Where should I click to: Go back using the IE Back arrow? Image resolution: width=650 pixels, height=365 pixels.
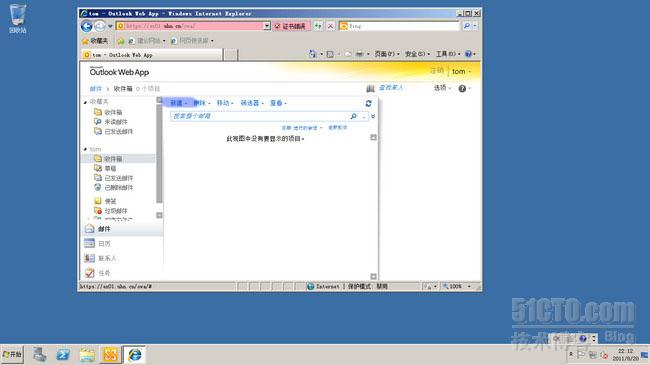tap(87, 26)
